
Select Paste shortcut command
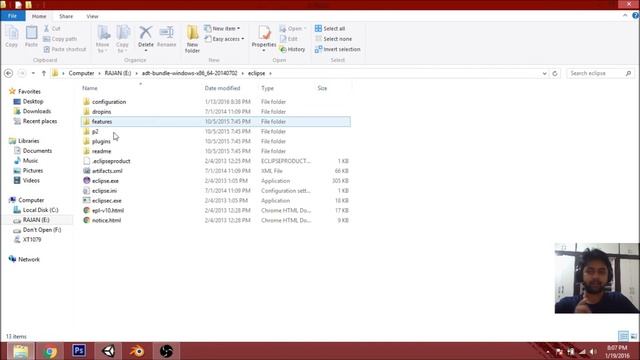coord(65,49)
